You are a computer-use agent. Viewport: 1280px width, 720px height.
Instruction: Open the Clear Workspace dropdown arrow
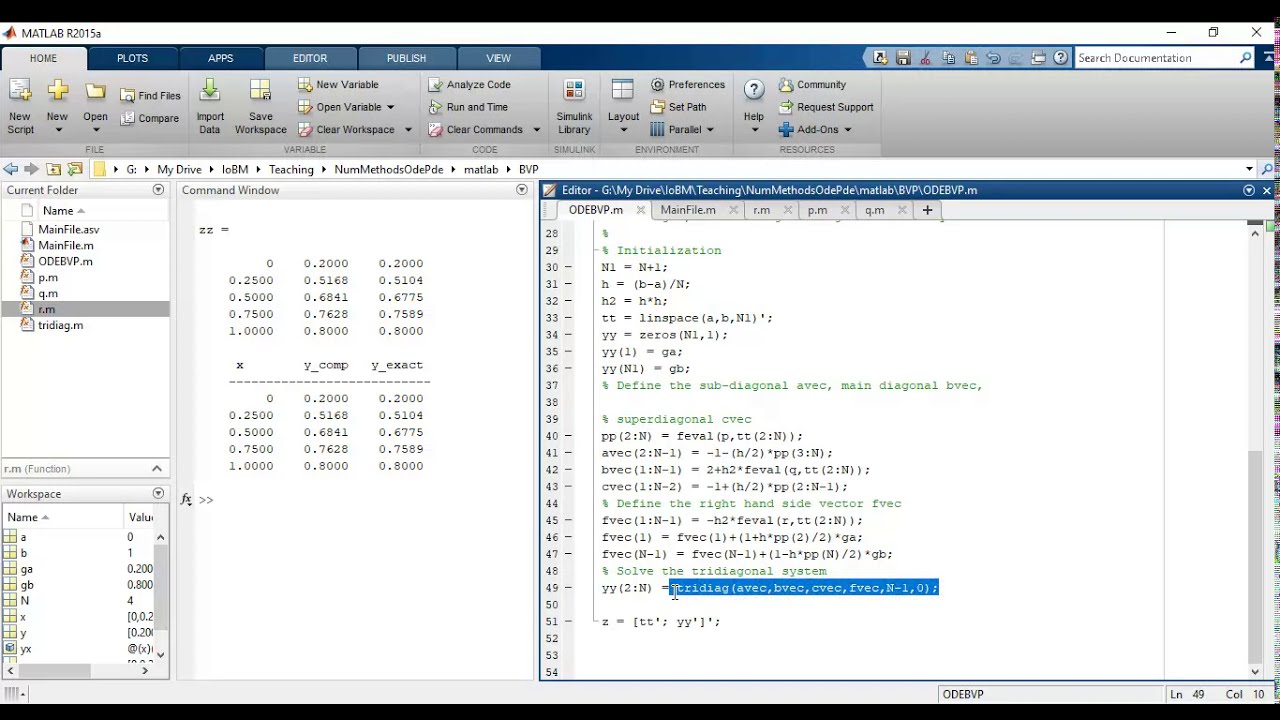(x=408, y=130)
